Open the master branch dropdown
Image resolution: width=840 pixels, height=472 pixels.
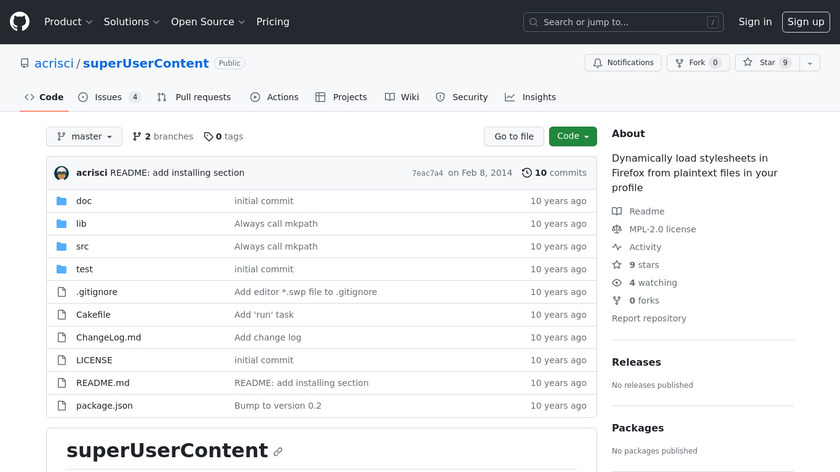[x=84, y=137]
